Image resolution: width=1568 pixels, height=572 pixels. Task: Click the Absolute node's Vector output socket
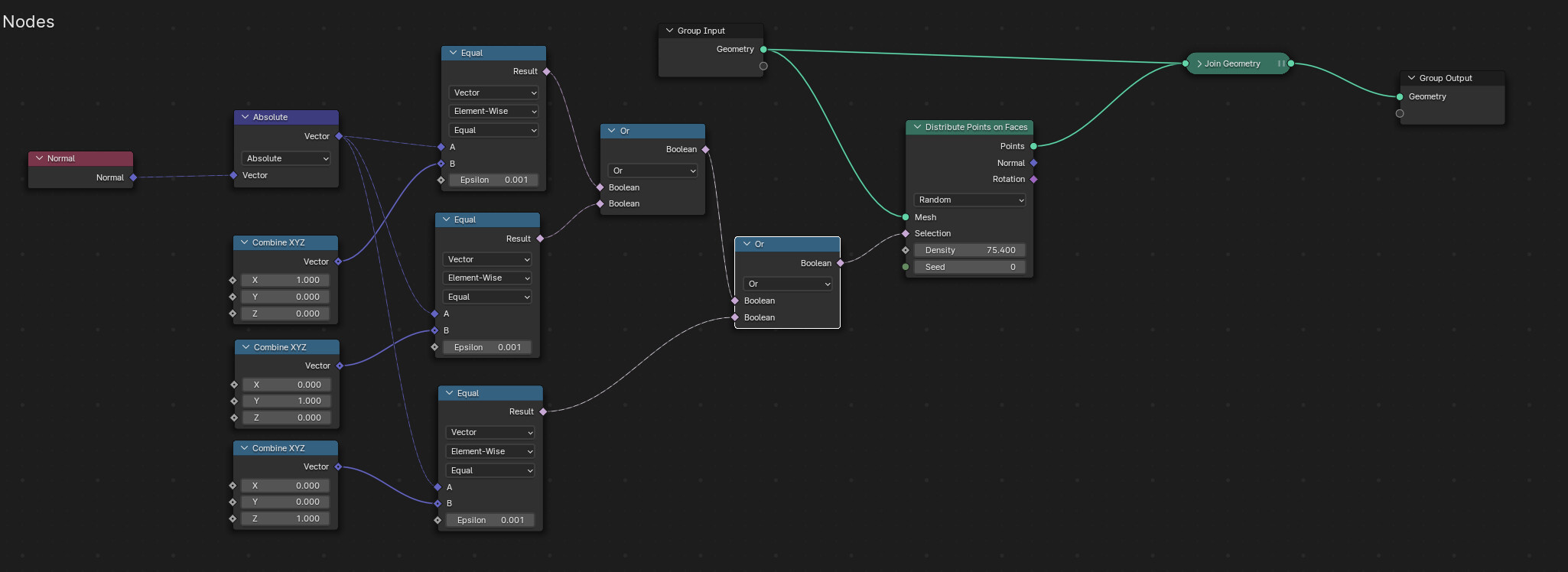tap(339, 136)
